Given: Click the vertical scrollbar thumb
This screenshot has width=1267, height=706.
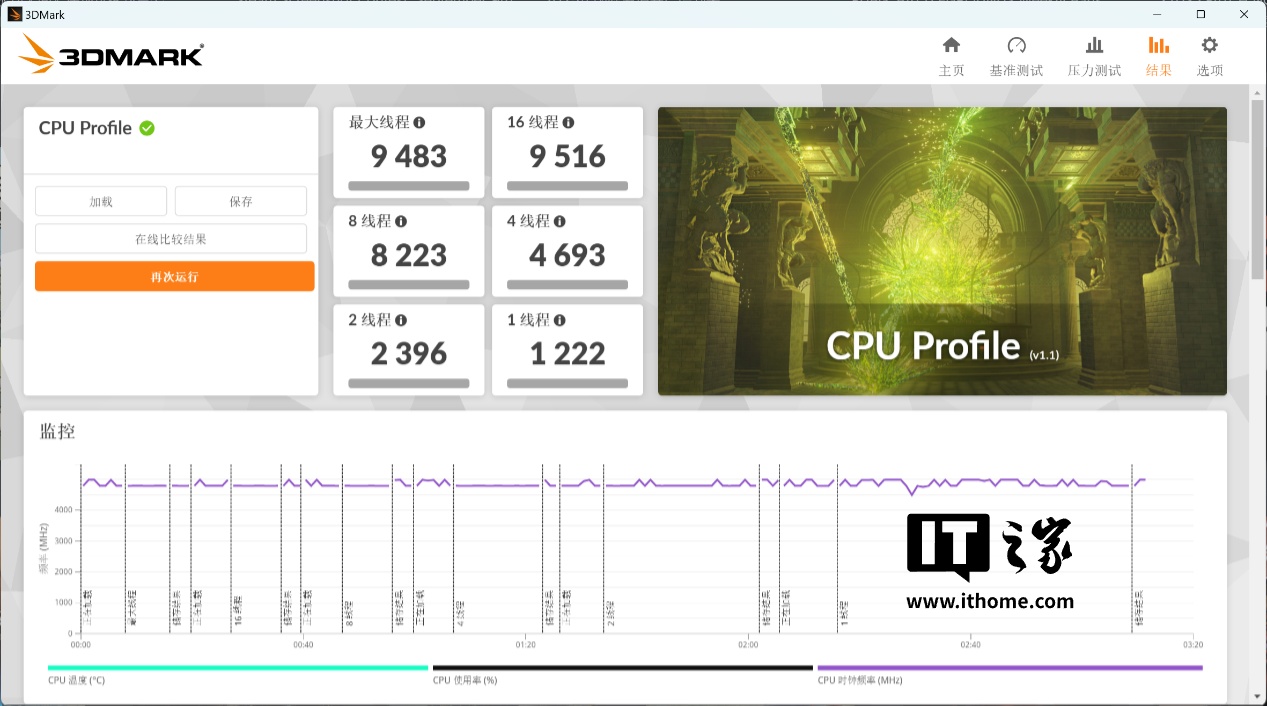Looking at the screenshot, I should [x=1257, y=188].
